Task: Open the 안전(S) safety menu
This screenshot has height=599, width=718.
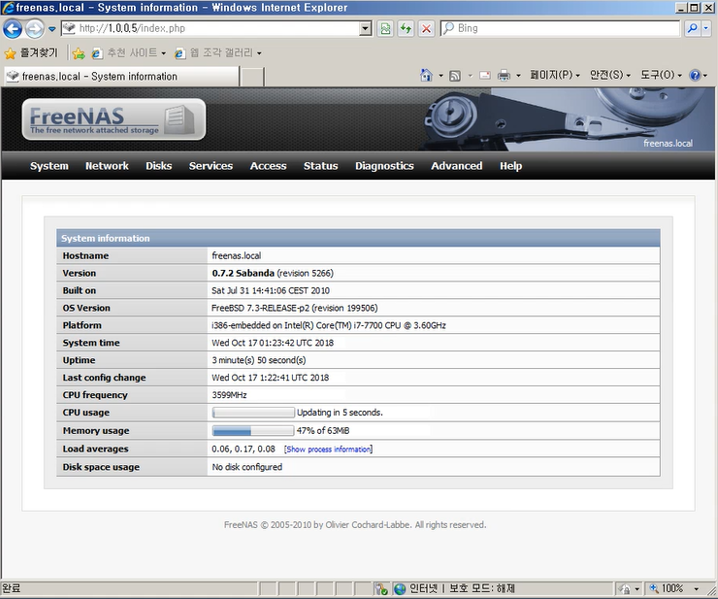Action: [610, 75]
